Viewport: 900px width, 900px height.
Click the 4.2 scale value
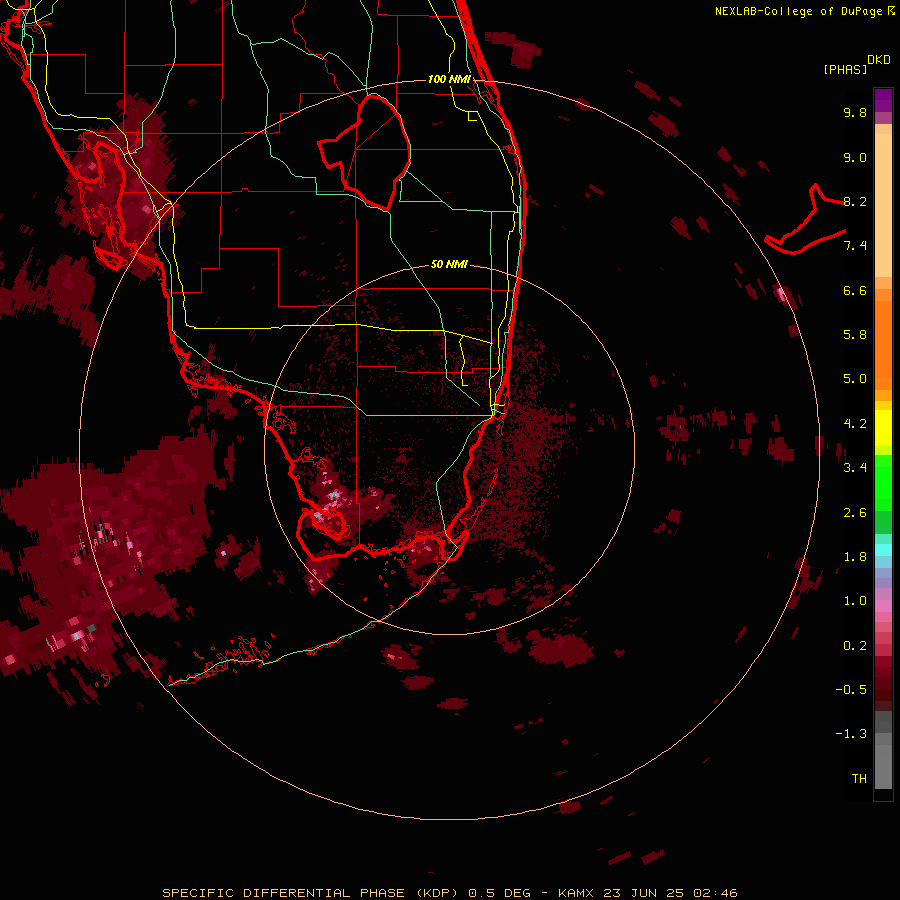click(x=855, y=424)
